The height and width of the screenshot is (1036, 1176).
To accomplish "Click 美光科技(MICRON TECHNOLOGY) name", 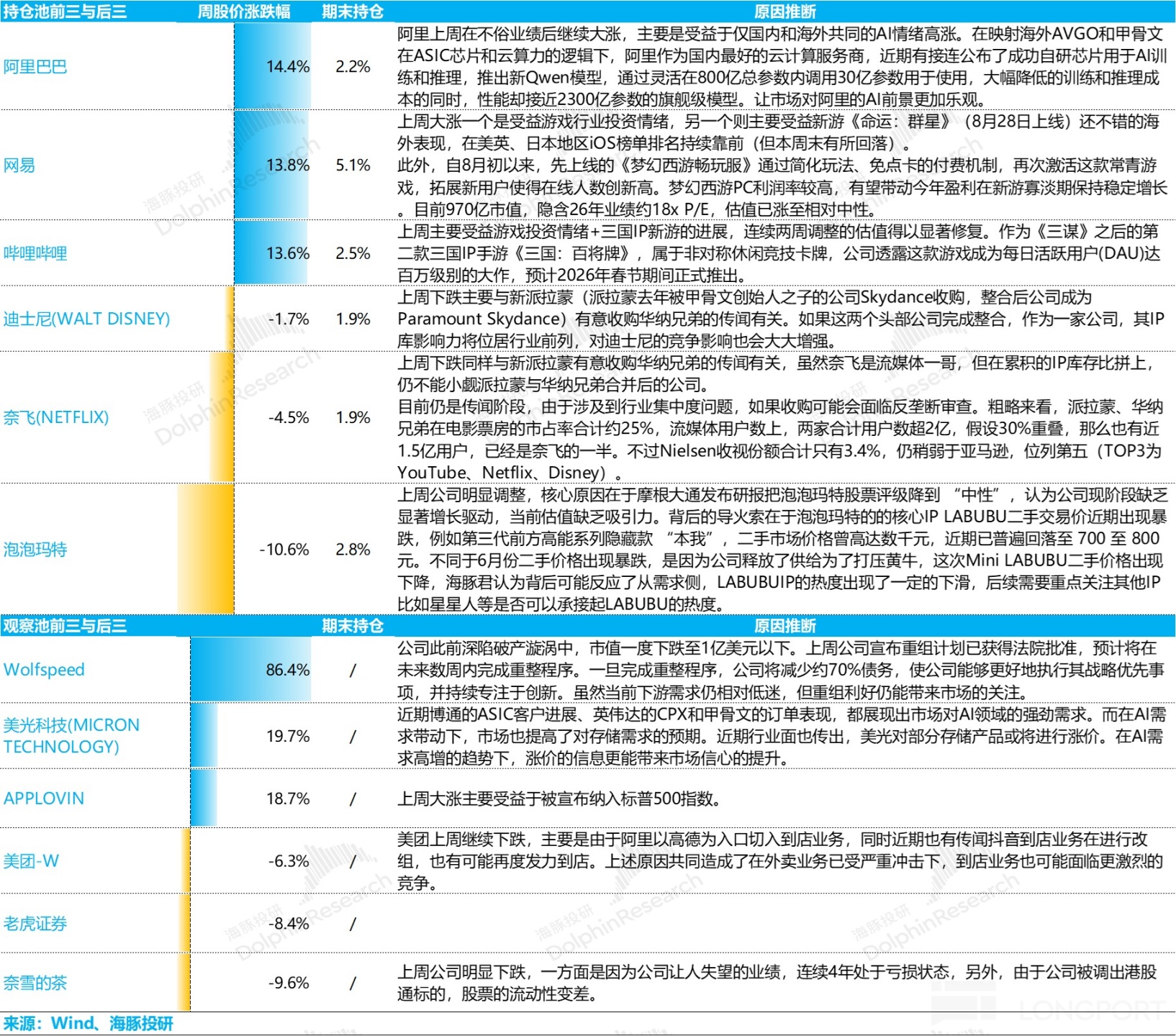I will tap(71, 736).
